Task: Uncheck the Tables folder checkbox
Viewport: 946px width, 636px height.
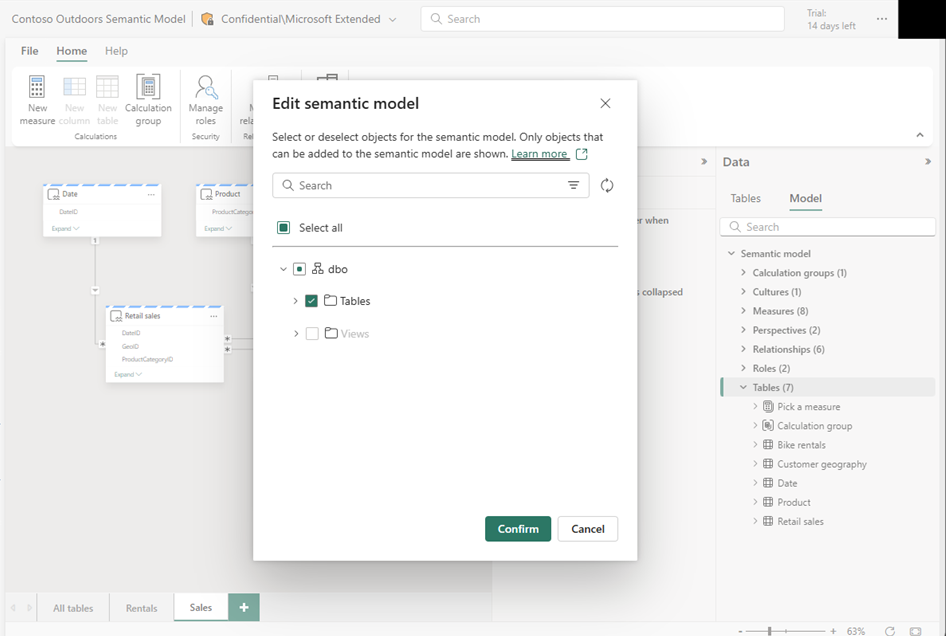Action: tap(311, 301)
